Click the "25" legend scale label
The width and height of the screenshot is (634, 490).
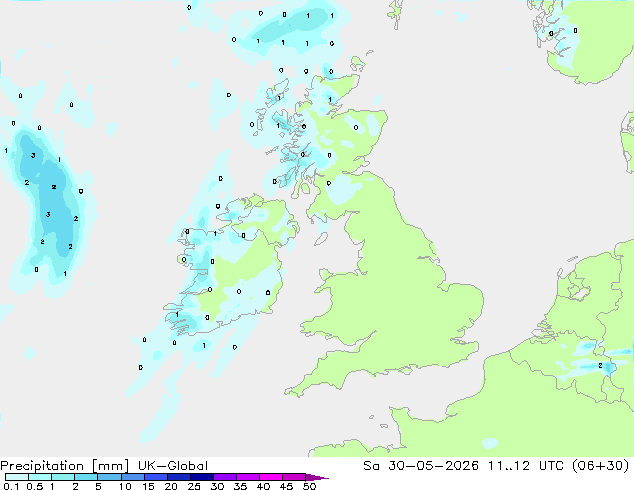coord(194,486)
